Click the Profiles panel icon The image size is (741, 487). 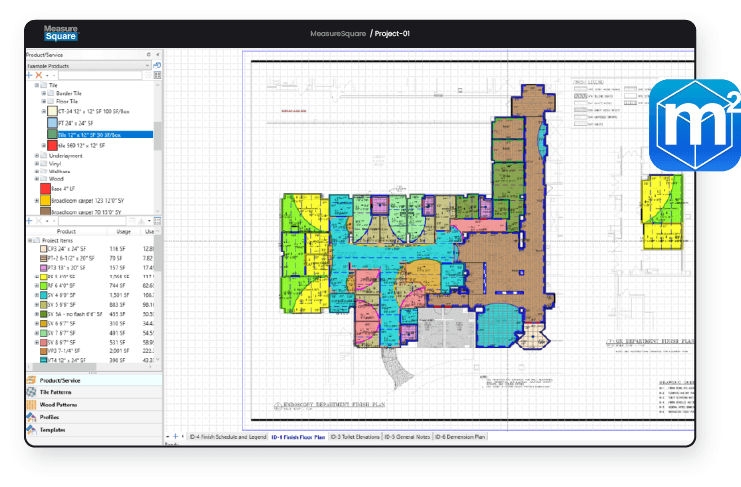point(31,416)
